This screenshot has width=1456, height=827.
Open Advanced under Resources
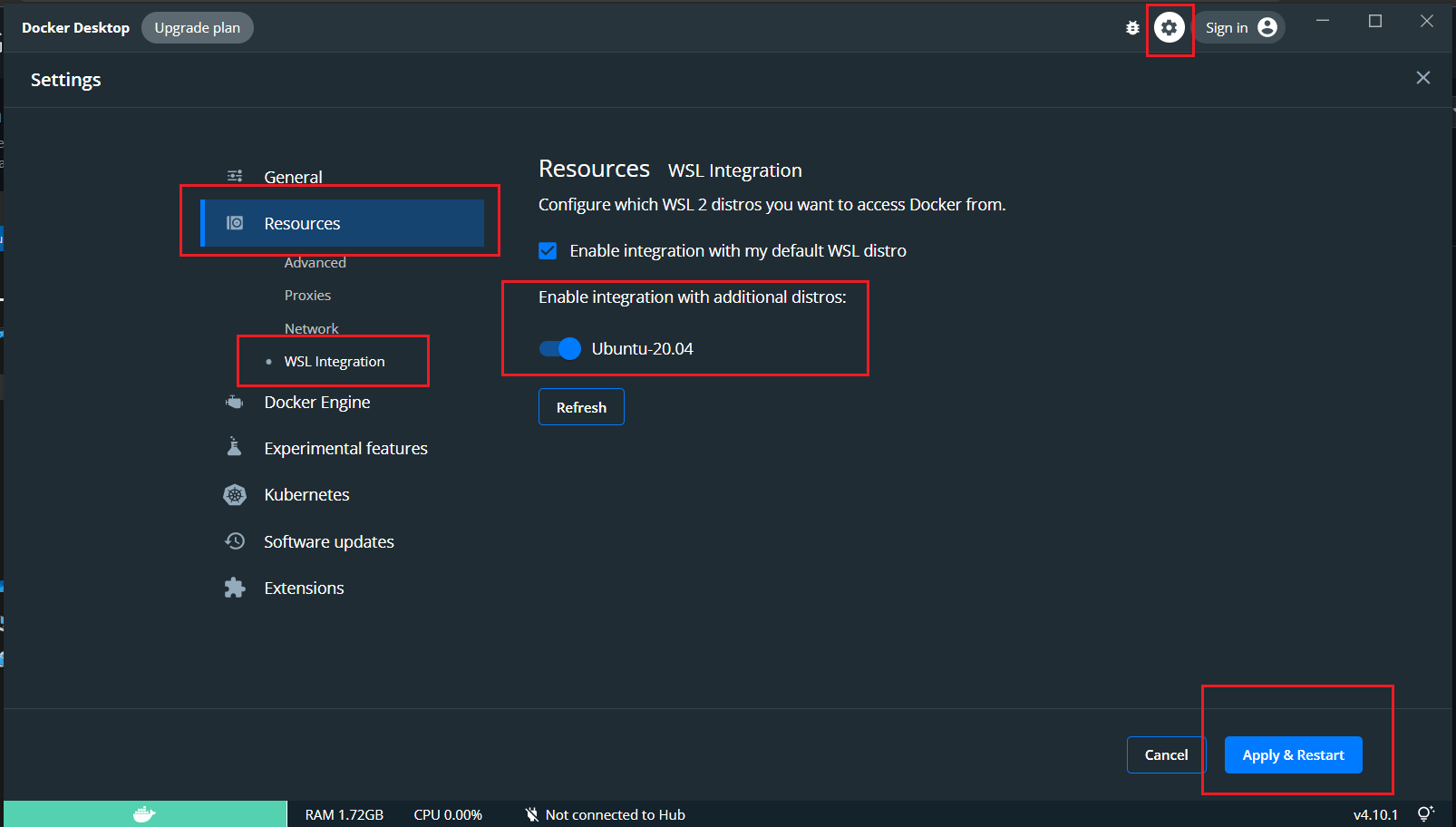click(315, 263)
